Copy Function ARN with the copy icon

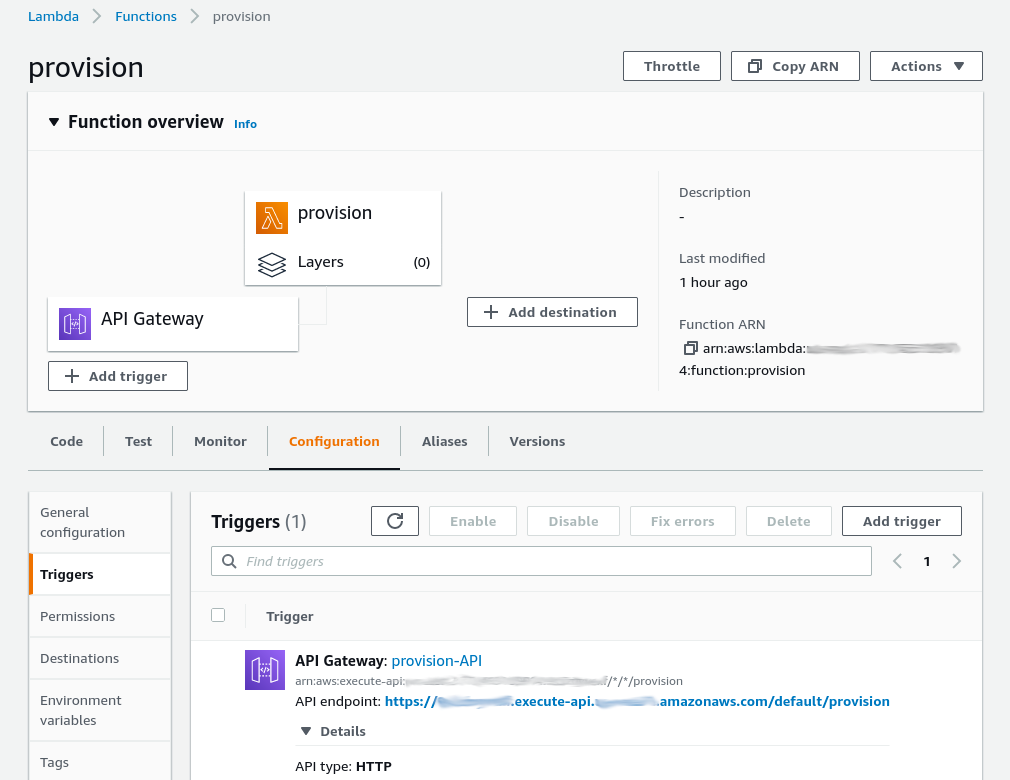690,348
